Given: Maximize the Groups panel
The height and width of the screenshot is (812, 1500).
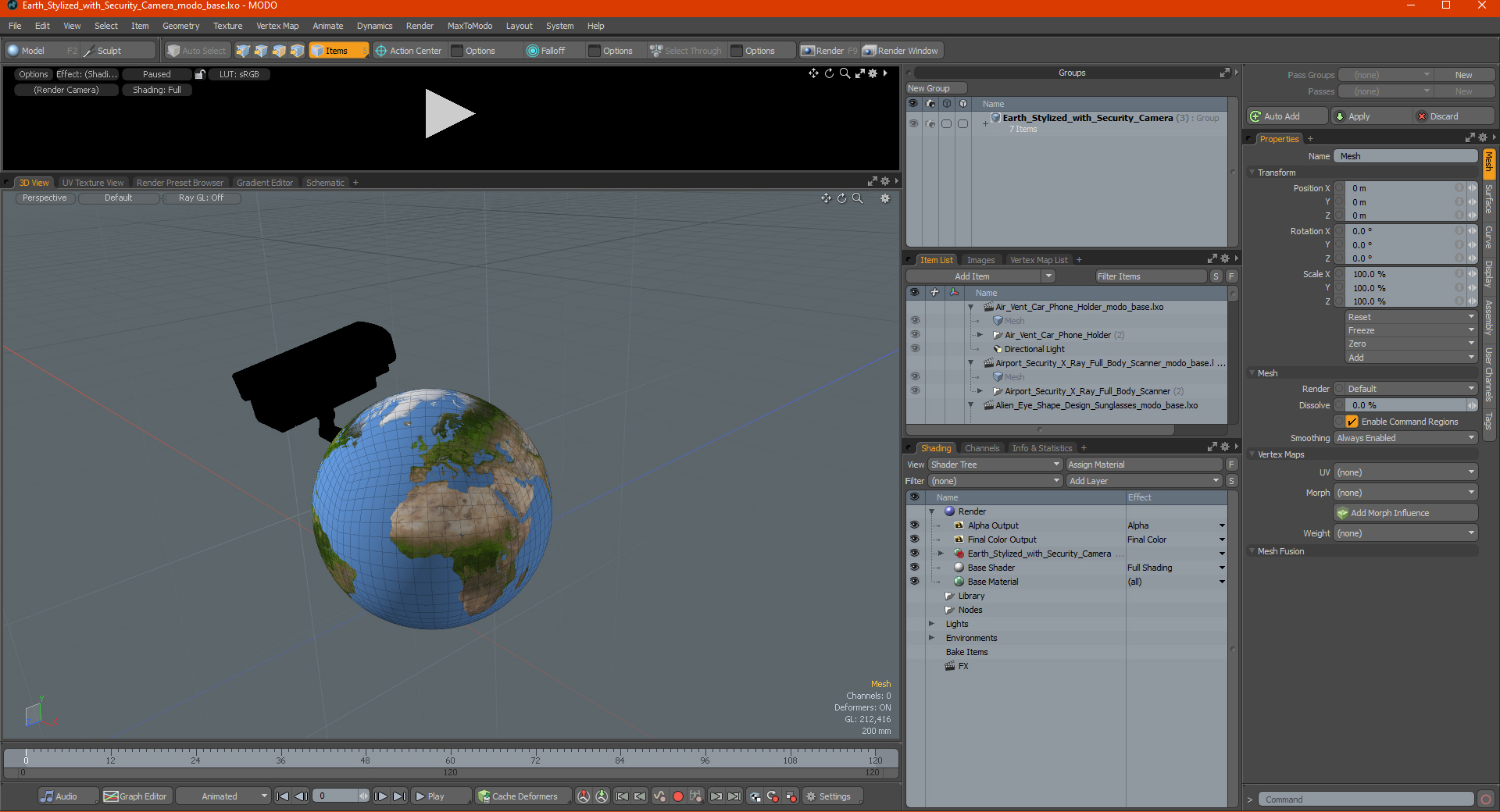Looking at the screenshot, I should [x=1224, y=73].
